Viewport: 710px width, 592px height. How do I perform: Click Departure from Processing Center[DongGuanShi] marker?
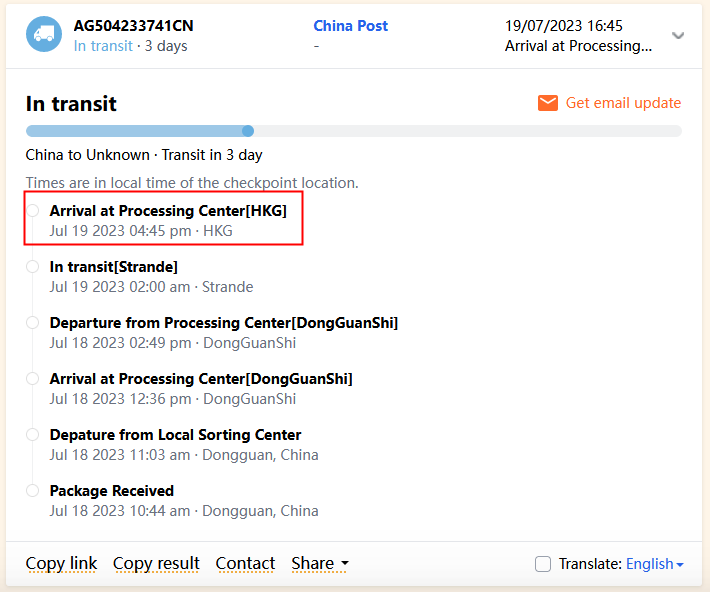(x=33, y=323)
